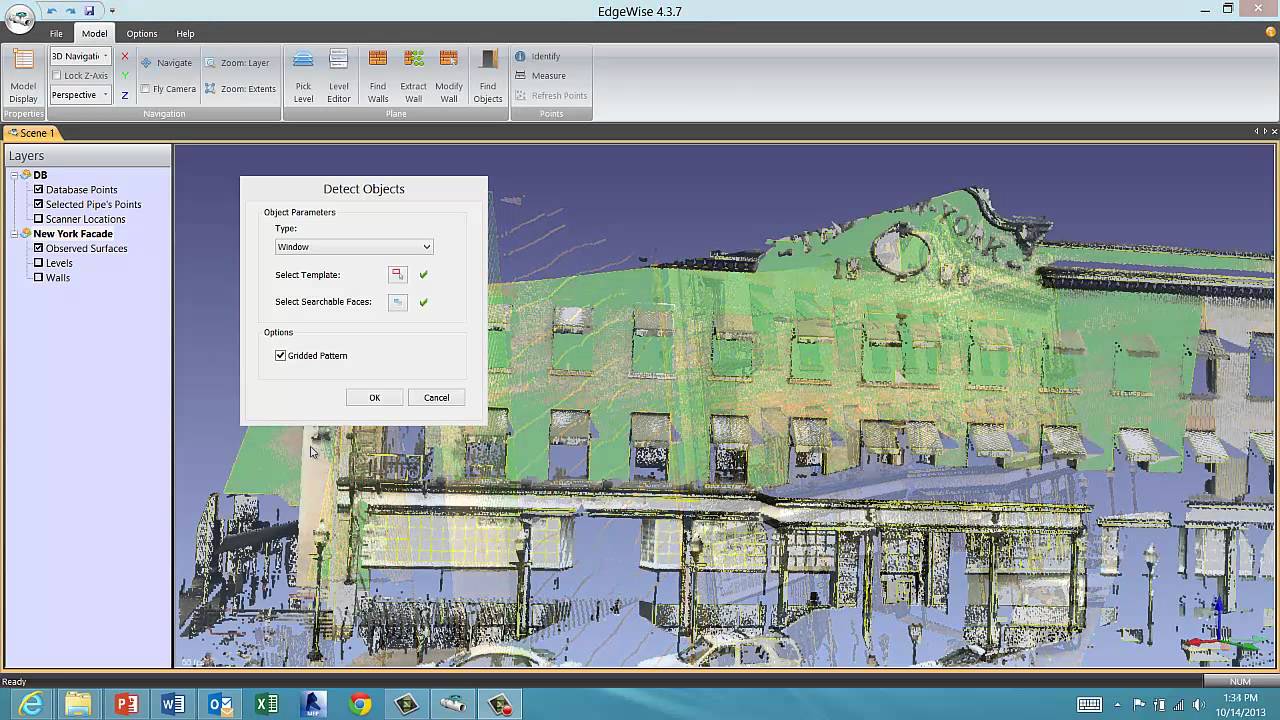Image resolution: width=1280 pixels, height=720 pixels.
Task: Align view to the X axis
Action: point(124,57)
